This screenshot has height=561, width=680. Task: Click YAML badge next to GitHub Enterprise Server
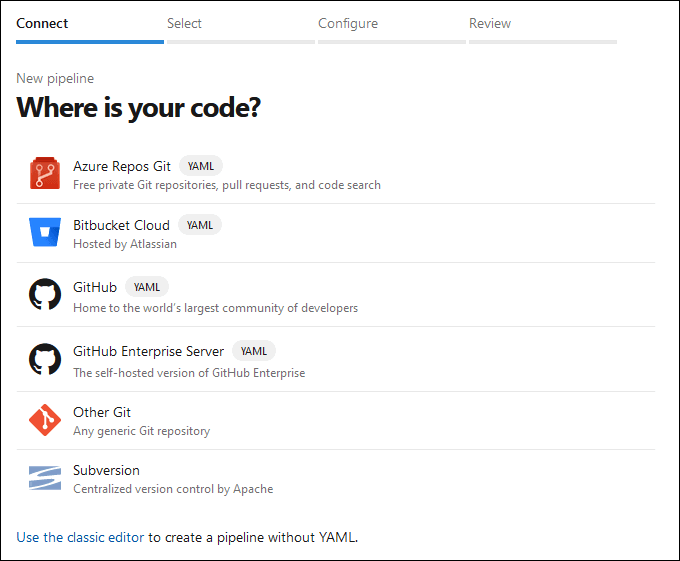pos(254,351)
